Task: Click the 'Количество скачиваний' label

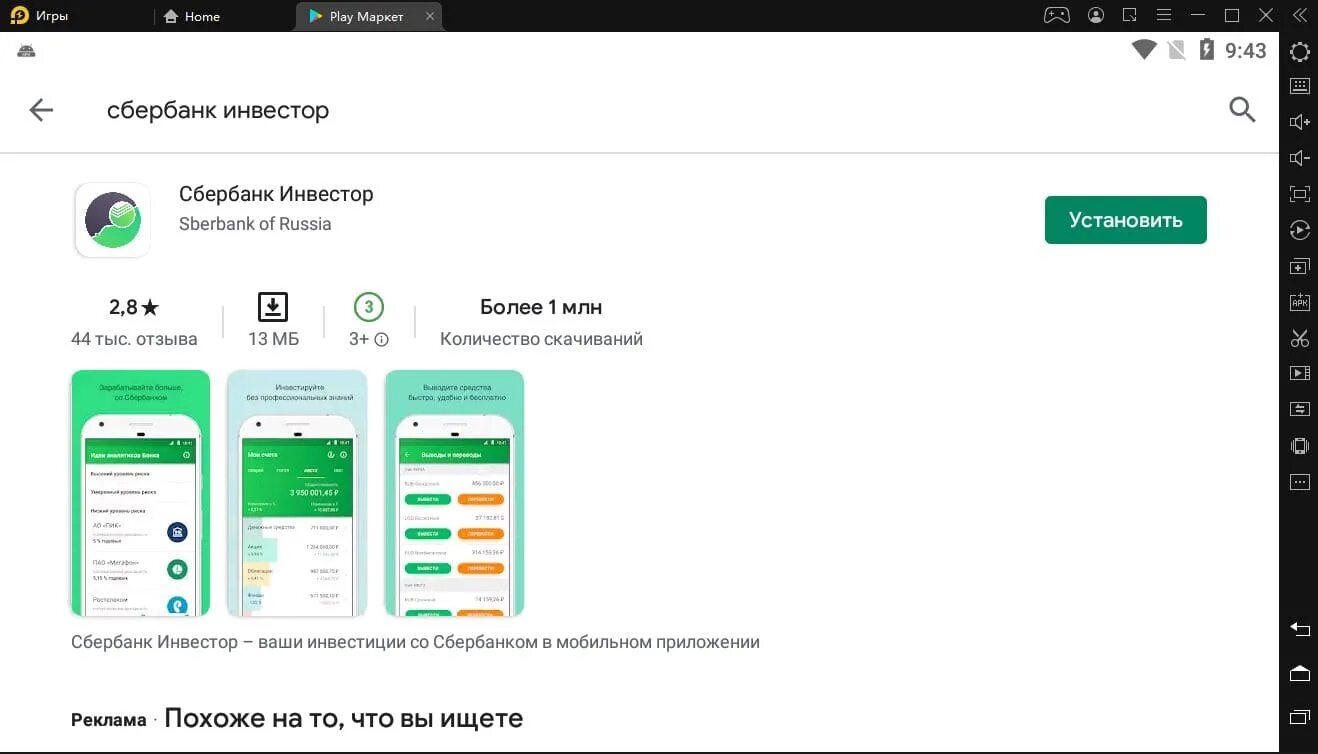Action: point(541,339)
